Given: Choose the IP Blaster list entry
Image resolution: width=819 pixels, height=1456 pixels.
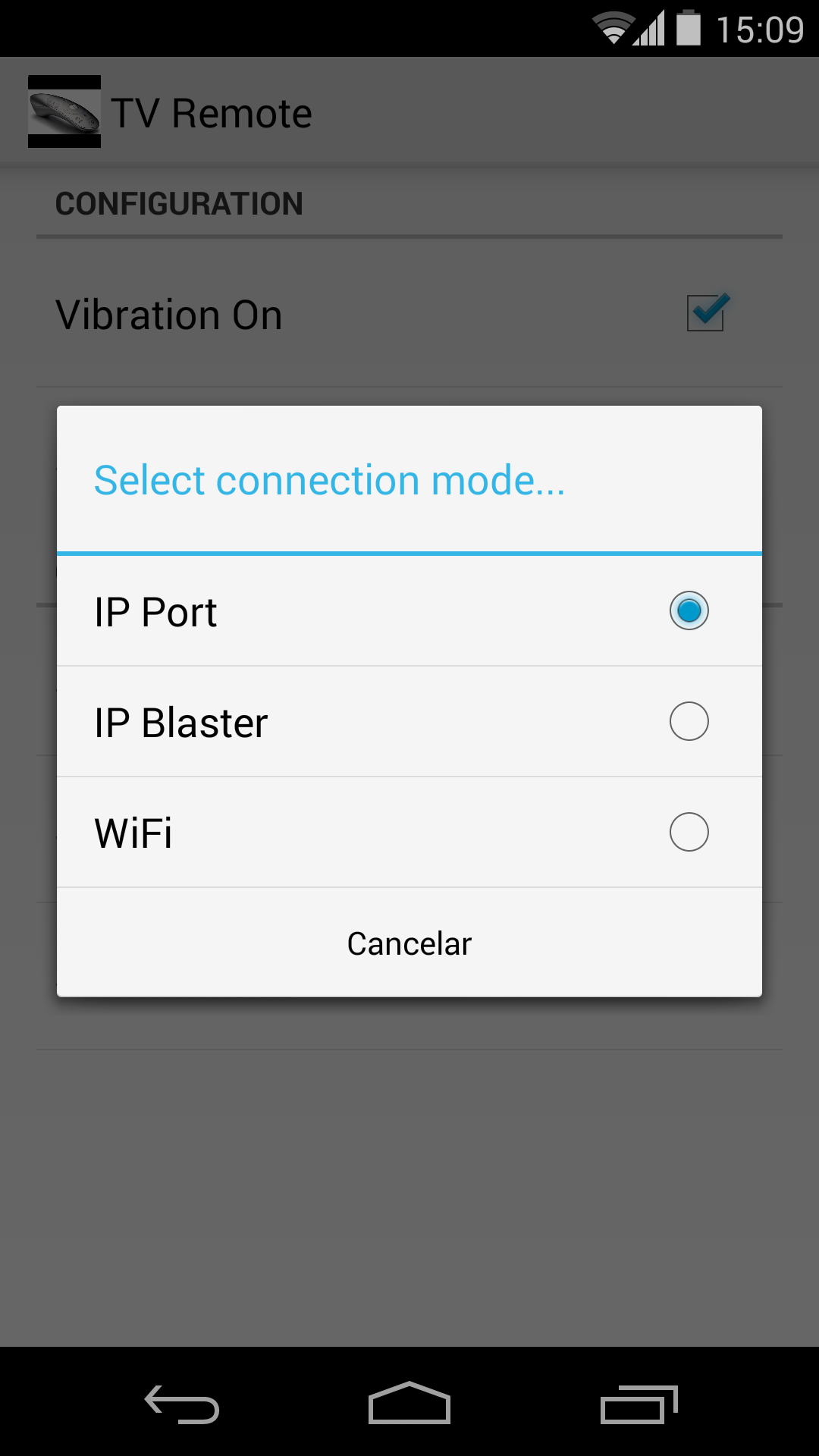Looking at the screenshot, I should point(409,722).
